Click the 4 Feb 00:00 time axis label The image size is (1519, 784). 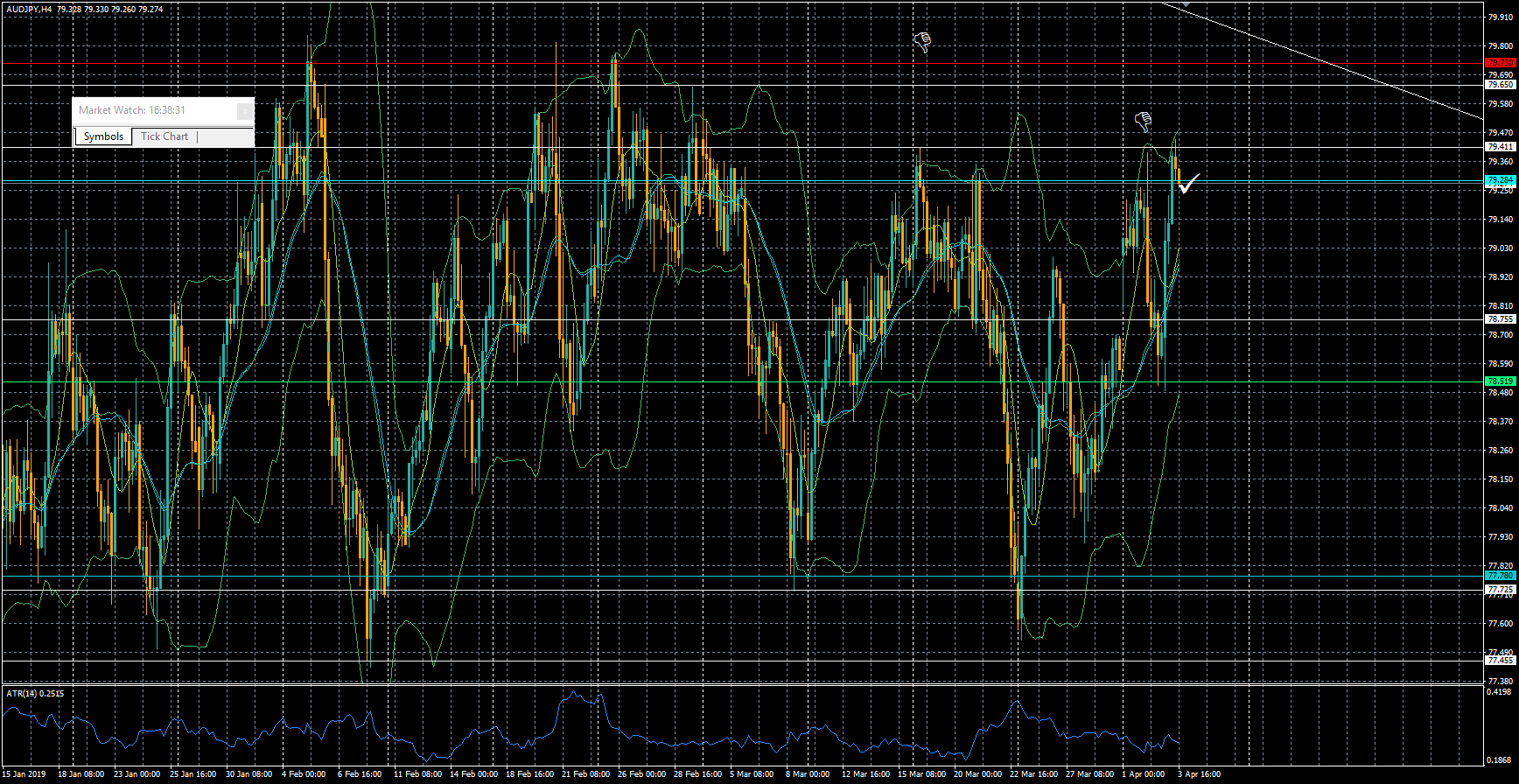(304, 774)
